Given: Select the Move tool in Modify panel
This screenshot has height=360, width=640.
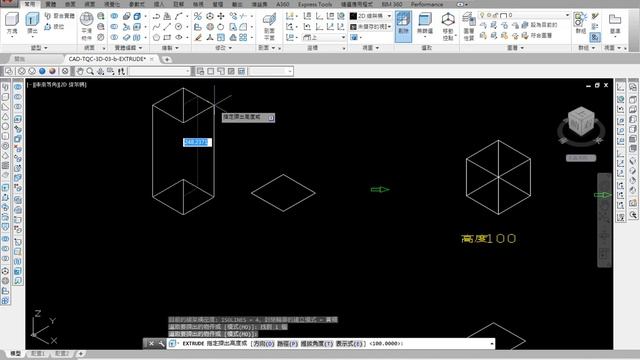Looking at the screenshot, I should pos(221,16).
